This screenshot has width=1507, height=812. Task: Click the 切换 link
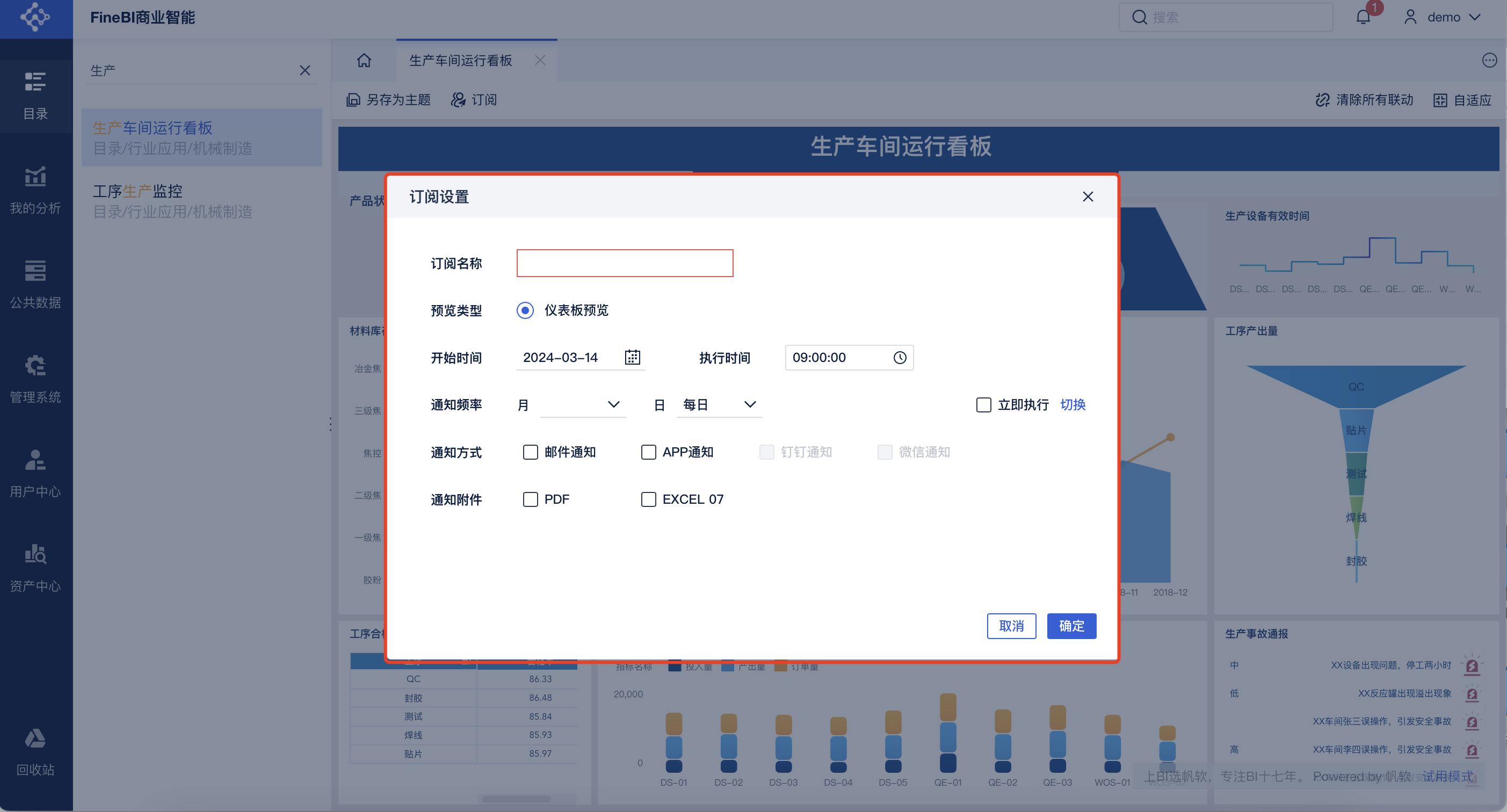click(x=1073, y=404)
